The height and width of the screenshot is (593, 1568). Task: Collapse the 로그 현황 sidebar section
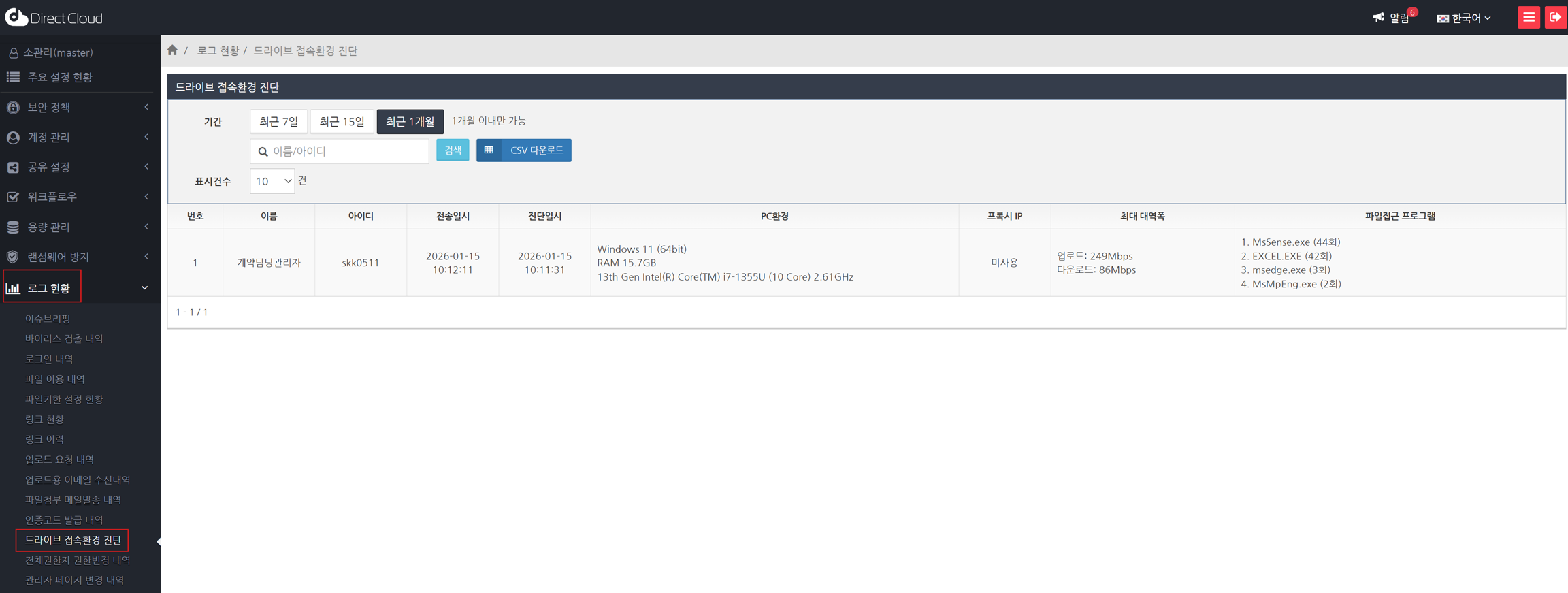tap(144, 288)
